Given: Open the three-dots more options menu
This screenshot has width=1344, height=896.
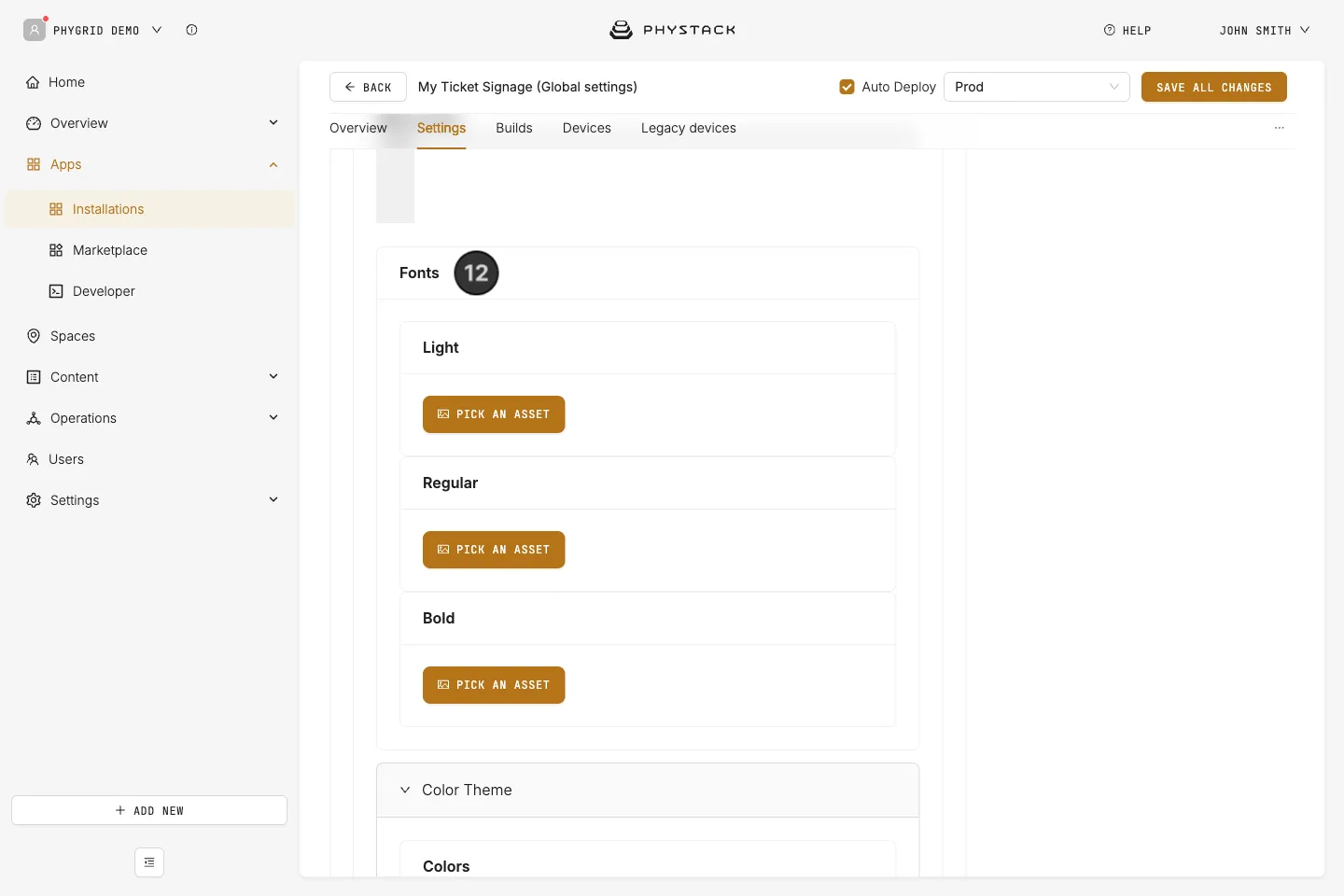Looking at the screenshot, I should (x=1280, y=128).
